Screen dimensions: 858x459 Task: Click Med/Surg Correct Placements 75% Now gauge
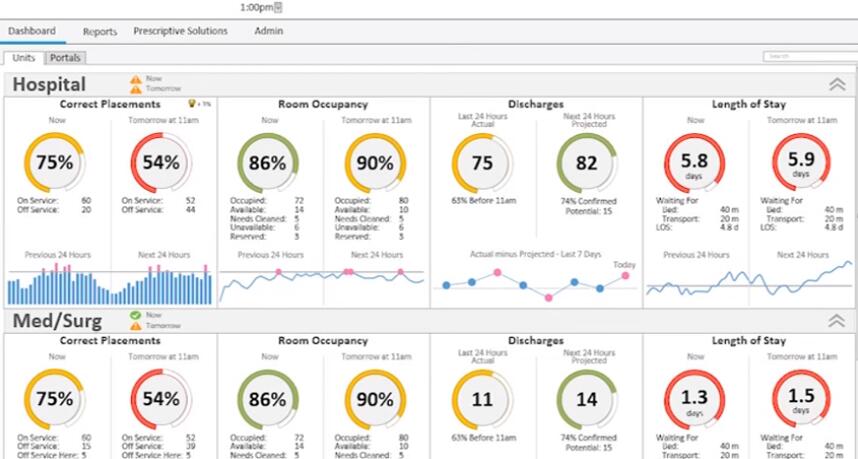click(55, 399)
